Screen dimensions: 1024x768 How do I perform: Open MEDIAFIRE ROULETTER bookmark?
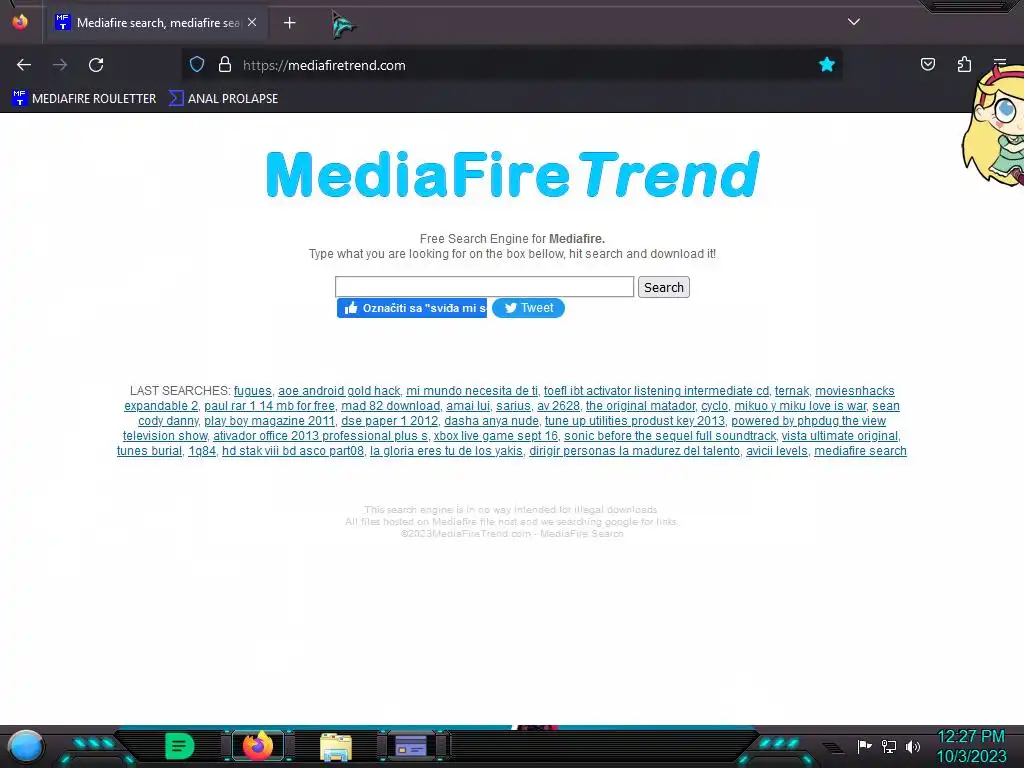coord(84,99)
